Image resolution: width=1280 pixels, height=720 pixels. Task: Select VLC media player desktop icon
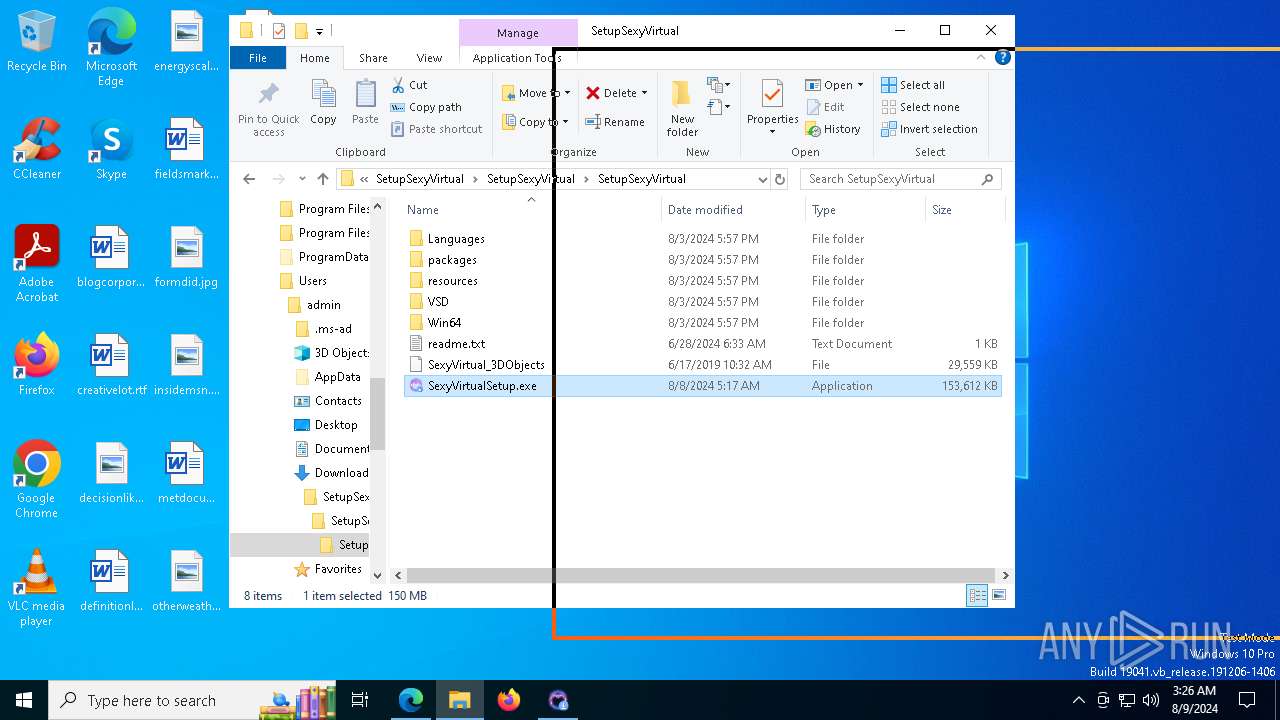pyautogui.click(x=36, y=588)
